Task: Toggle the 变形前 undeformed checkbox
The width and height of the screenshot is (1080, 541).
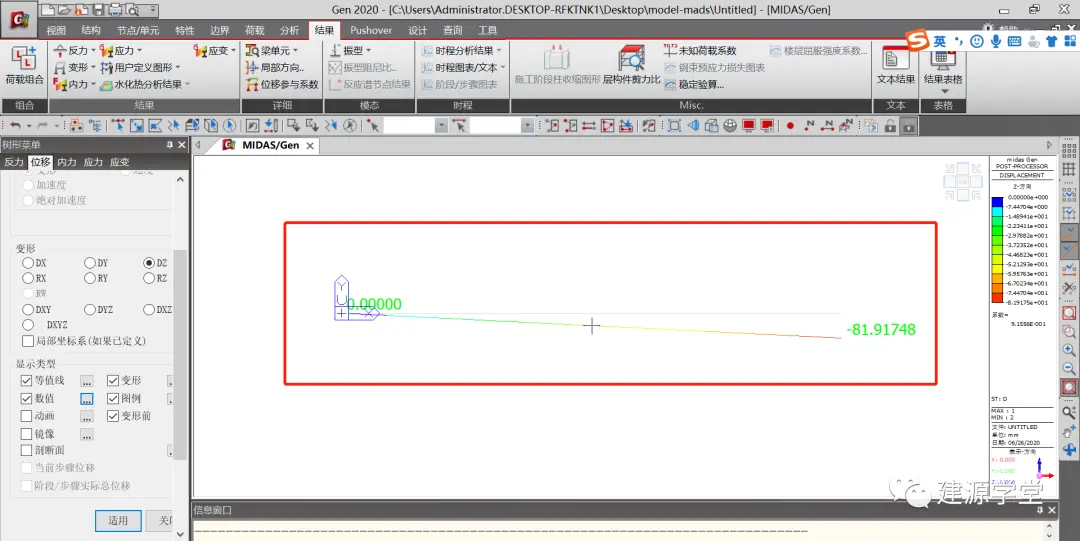Action: [114, 416]
